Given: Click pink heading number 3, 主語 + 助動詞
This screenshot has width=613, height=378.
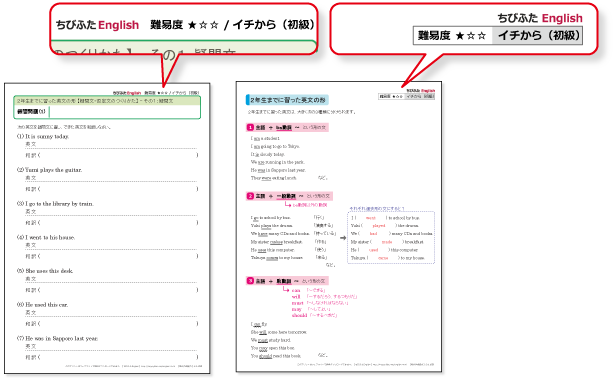Looking at the screenshot, I should click(x=287, y=281).
